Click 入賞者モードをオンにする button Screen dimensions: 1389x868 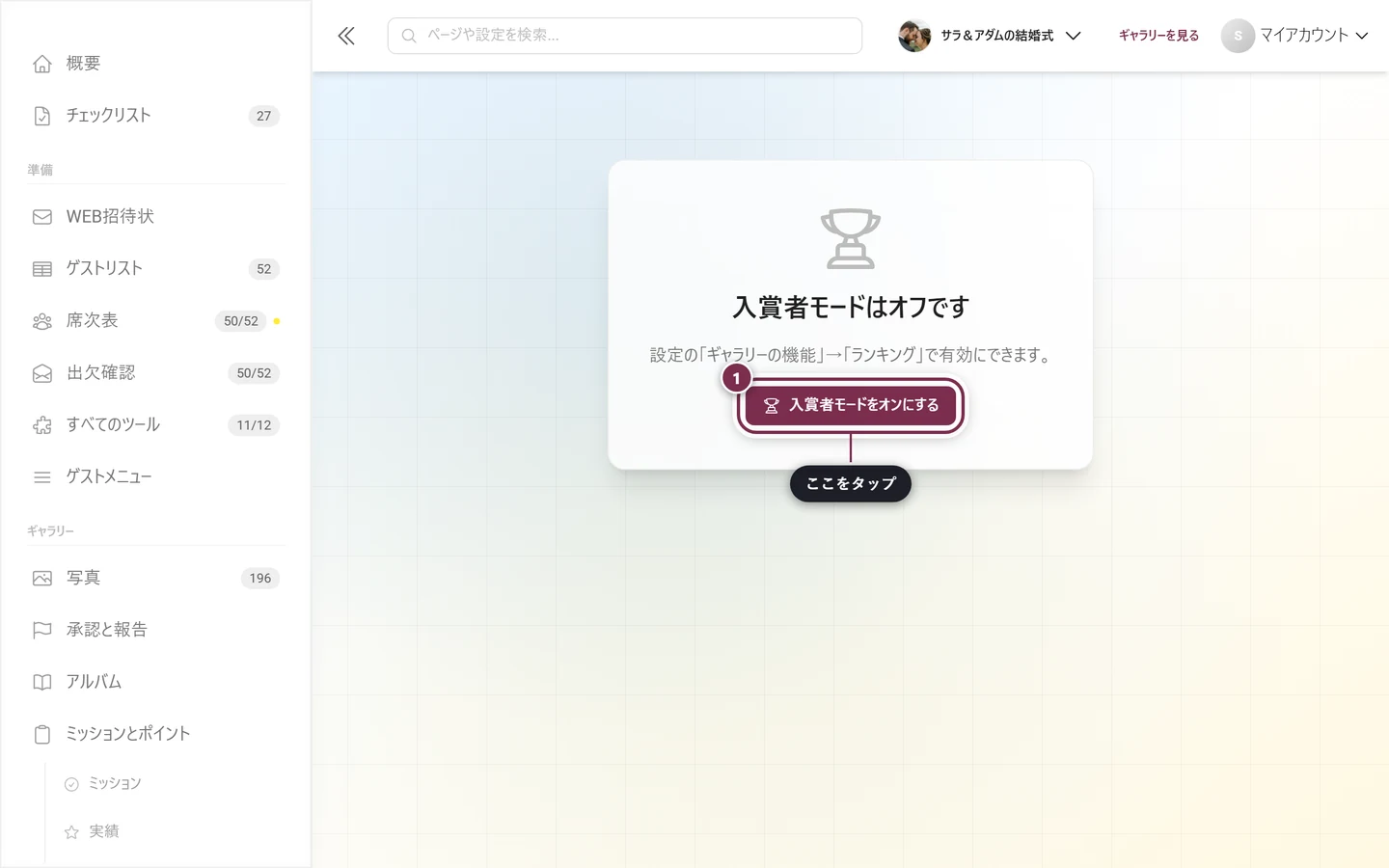pyautogui.click(x=850, y=405)
